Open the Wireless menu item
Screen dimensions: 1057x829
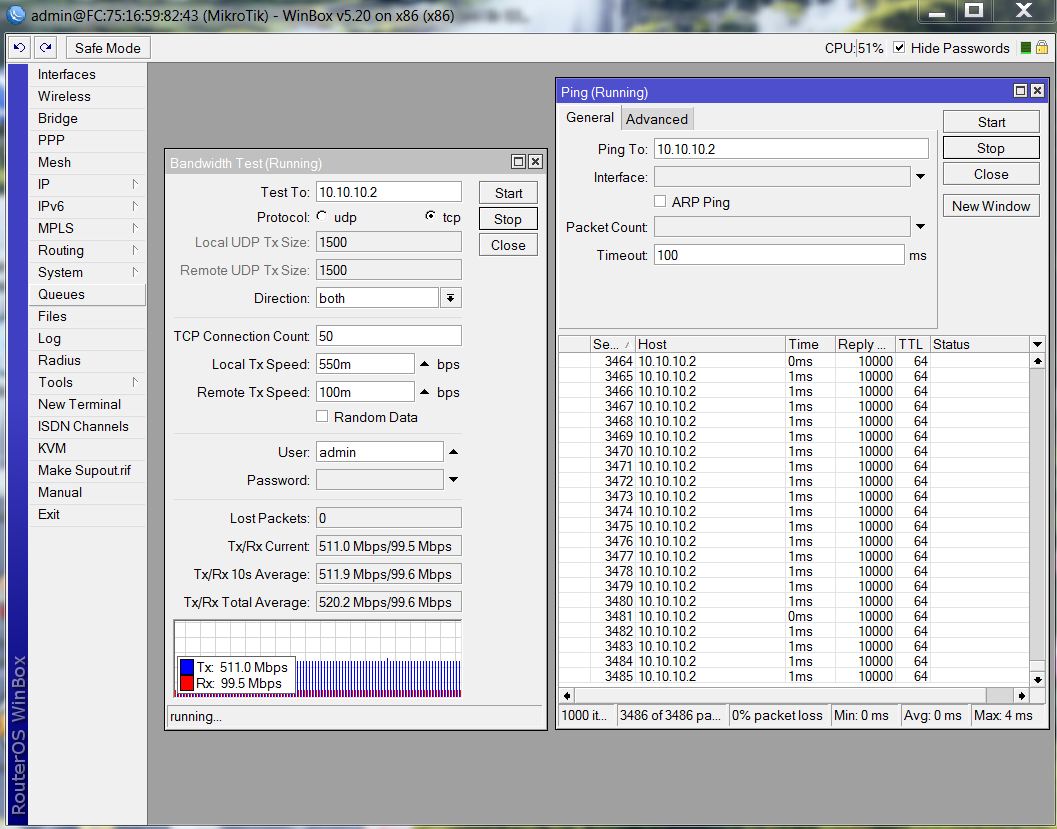(88, 96)
